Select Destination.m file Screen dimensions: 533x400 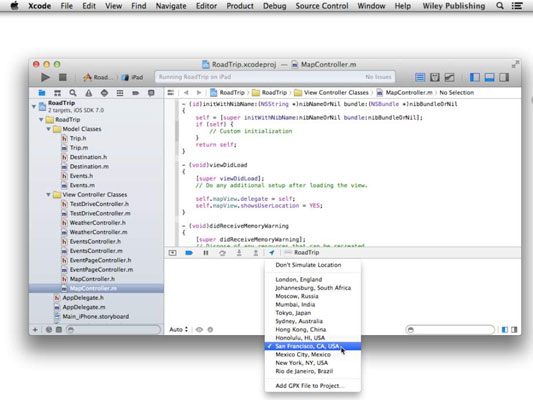[x=89, y=167]
